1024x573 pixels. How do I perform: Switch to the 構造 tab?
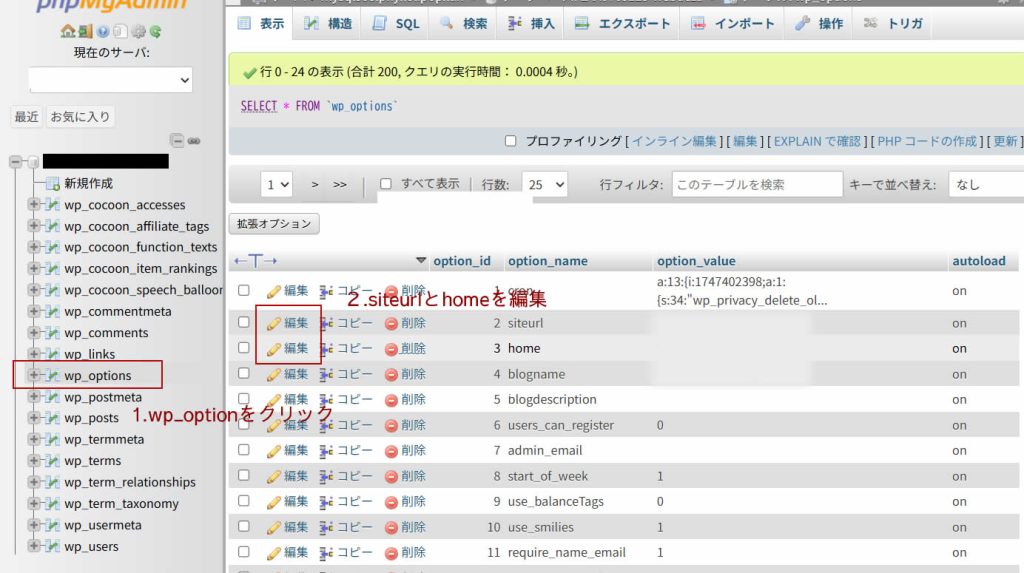(x=328, y=24)
